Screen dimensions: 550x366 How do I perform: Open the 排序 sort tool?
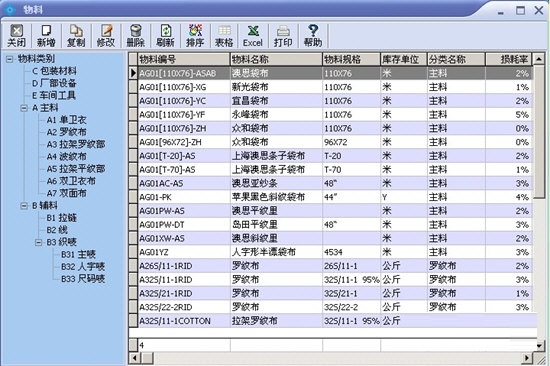pyautogui.click(x=195, y=35)
